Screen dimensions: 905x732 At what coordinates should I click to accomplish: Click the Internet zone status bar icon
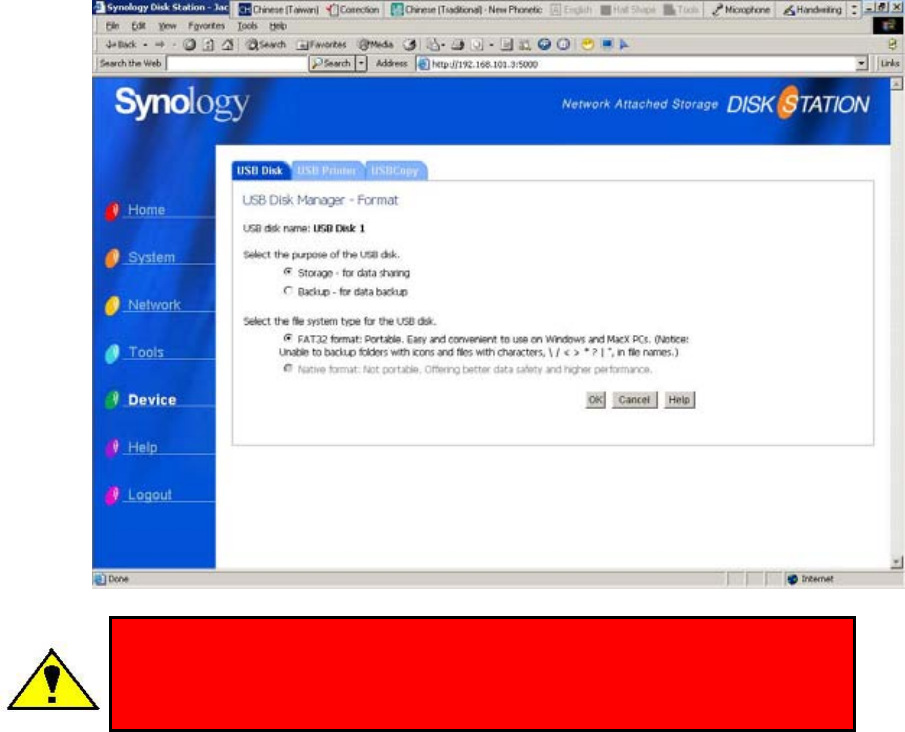pyautogui.click(x=792, y=579)
